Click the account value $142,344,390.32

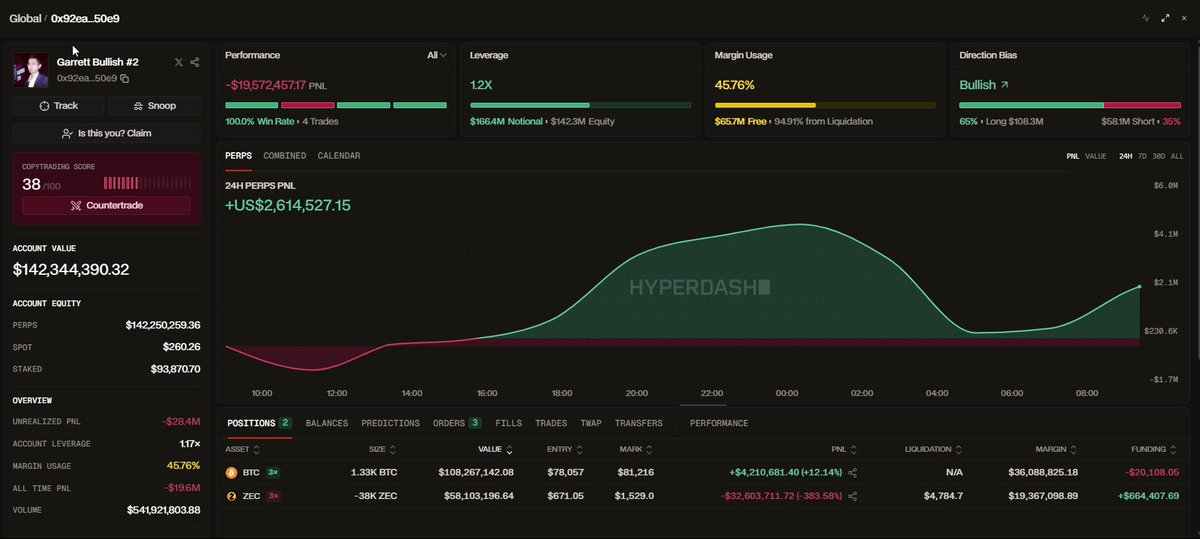[70, 269]
